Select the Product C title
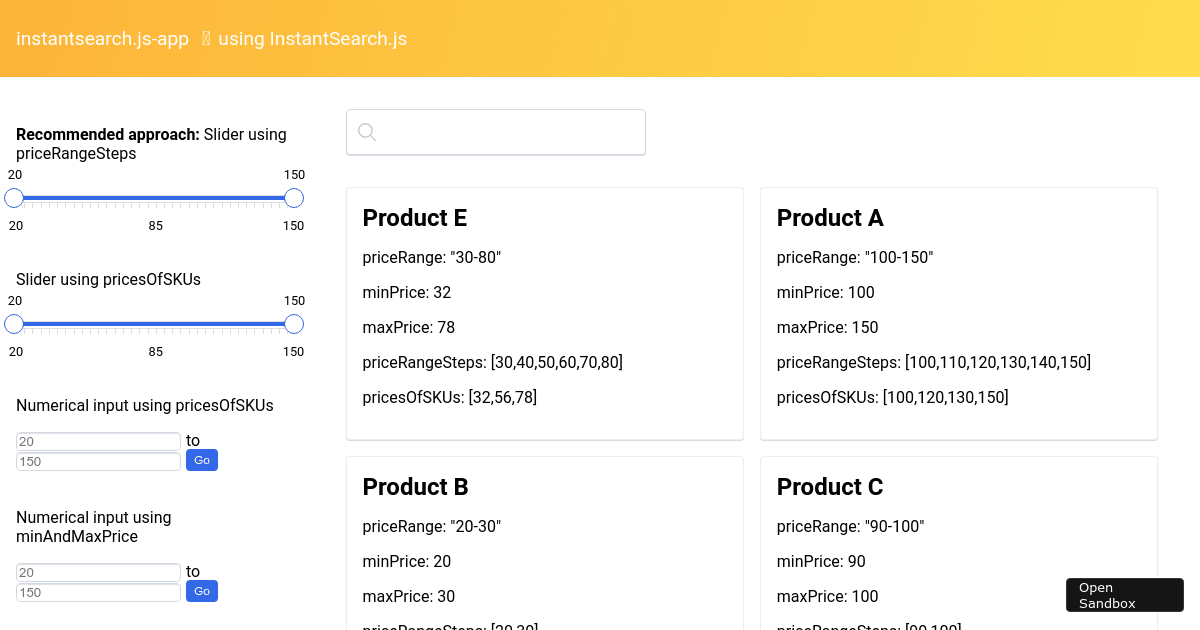1200x630 pixels. (x=830, y=487)
